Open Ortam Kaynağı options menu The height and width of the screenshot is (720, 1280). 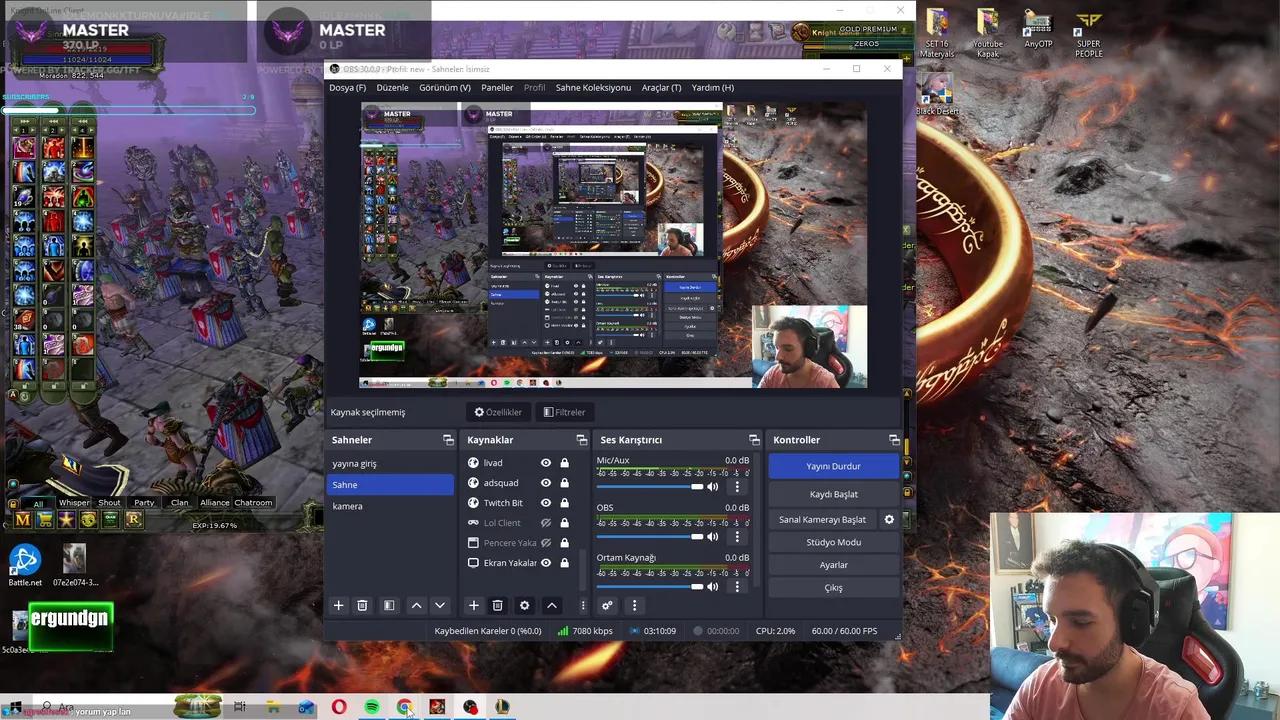click(x=737, y=586)
